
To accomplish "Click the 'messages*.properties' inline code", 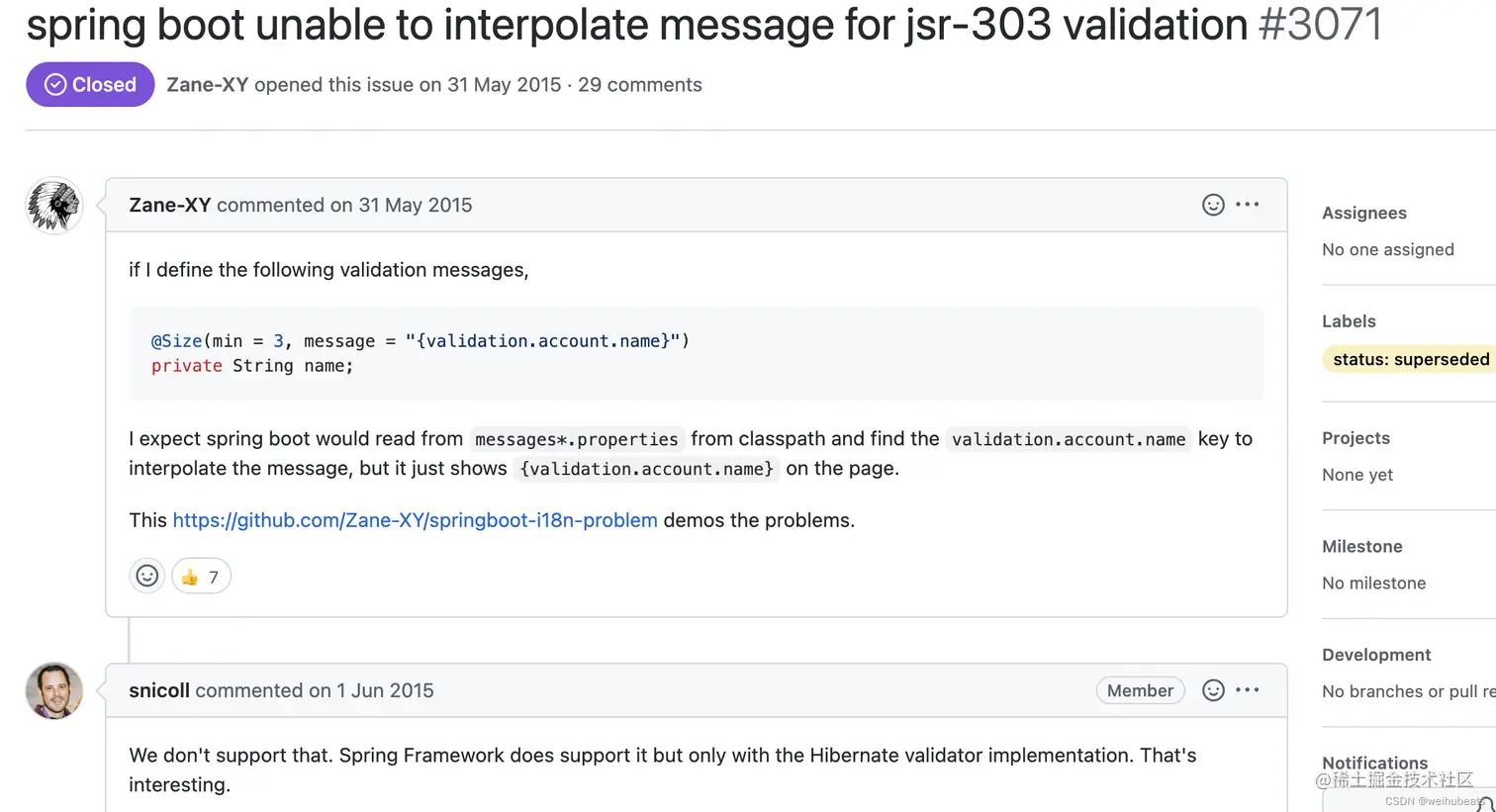I will coord(577,439).
